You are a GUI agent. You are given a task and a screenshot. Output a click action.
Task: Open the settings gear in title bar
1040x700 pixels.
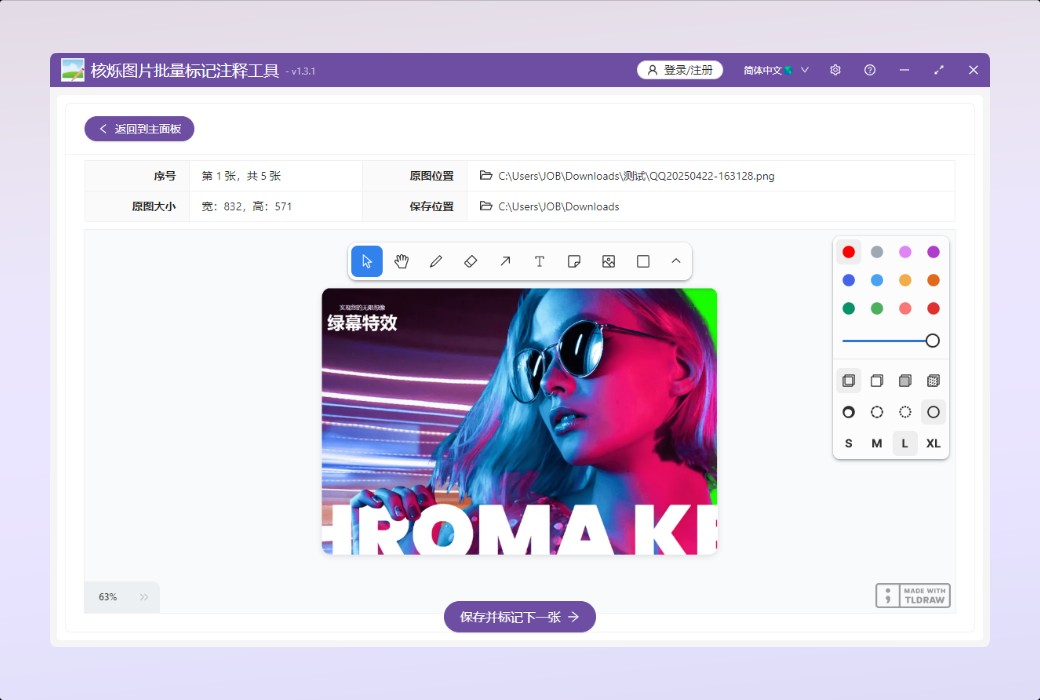(x=835, y=70)
